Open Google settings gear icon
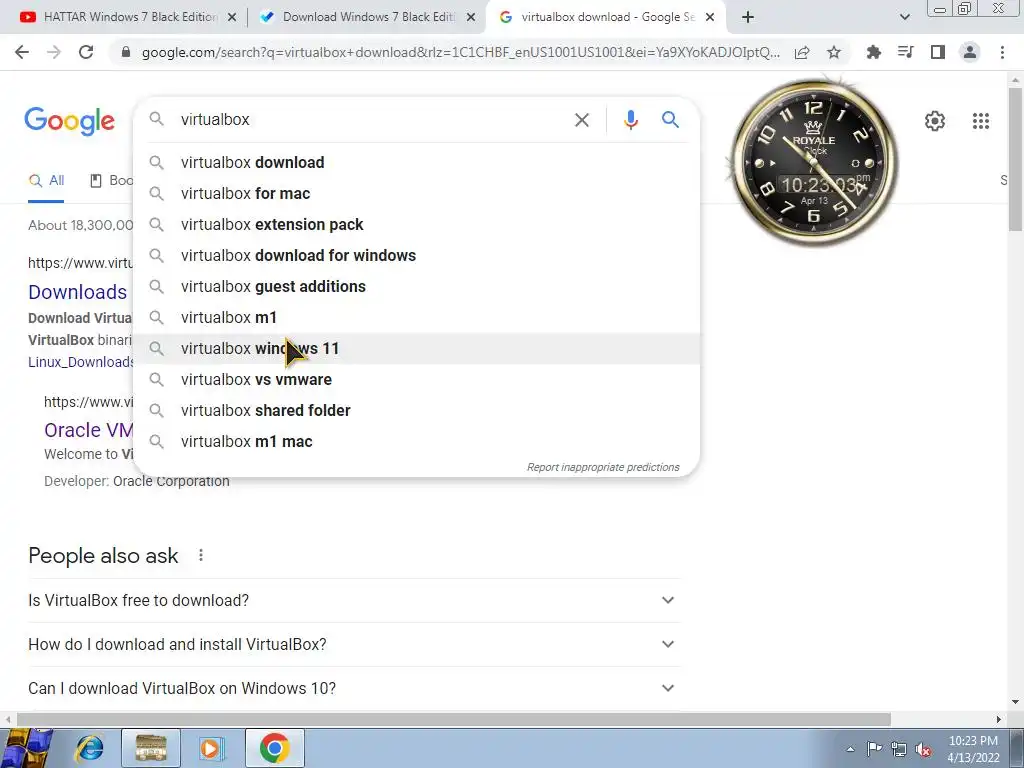The image size is (1024, 768). 935,121
